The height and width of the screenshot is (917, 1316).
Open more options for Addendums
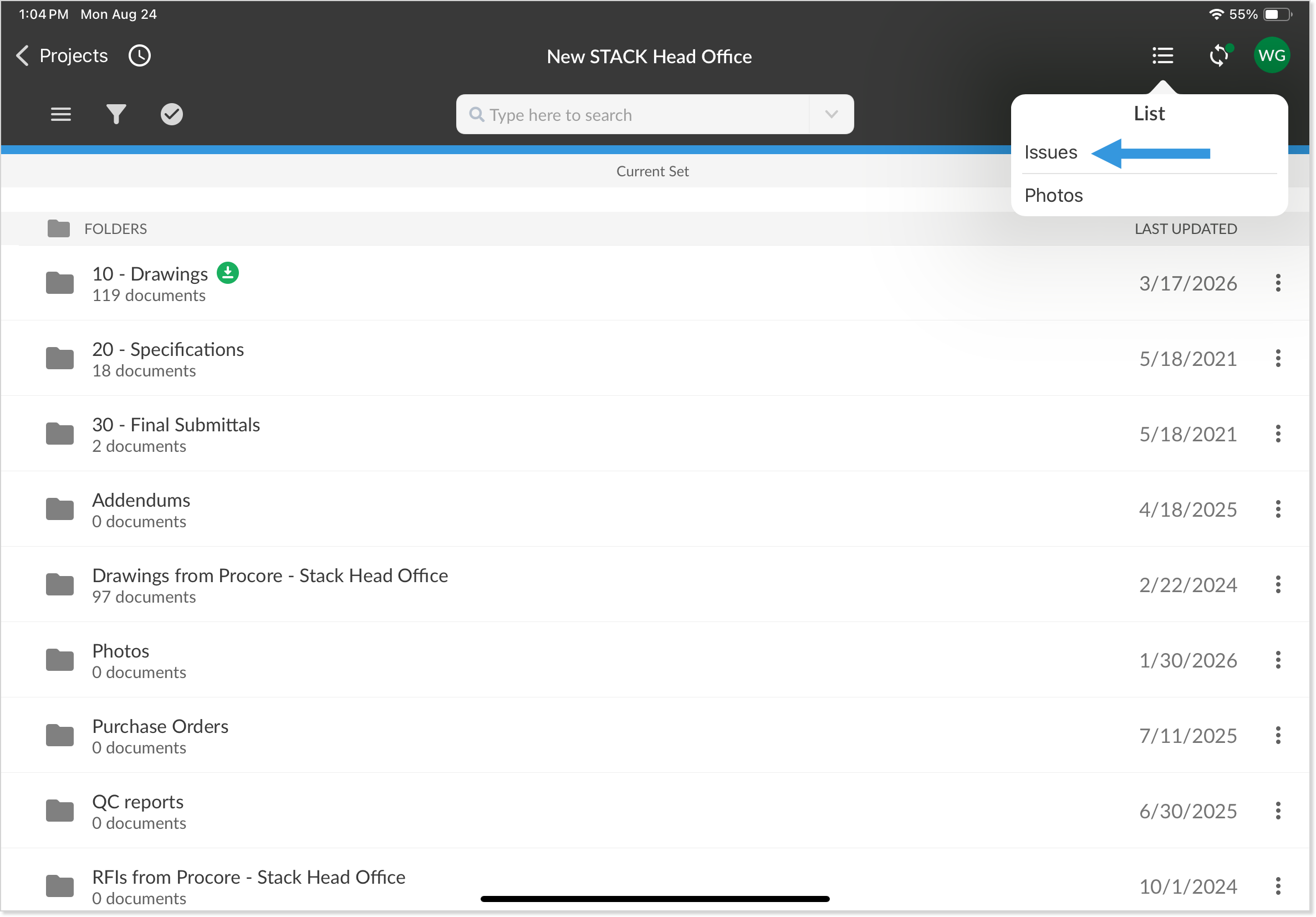(1278, 510)
